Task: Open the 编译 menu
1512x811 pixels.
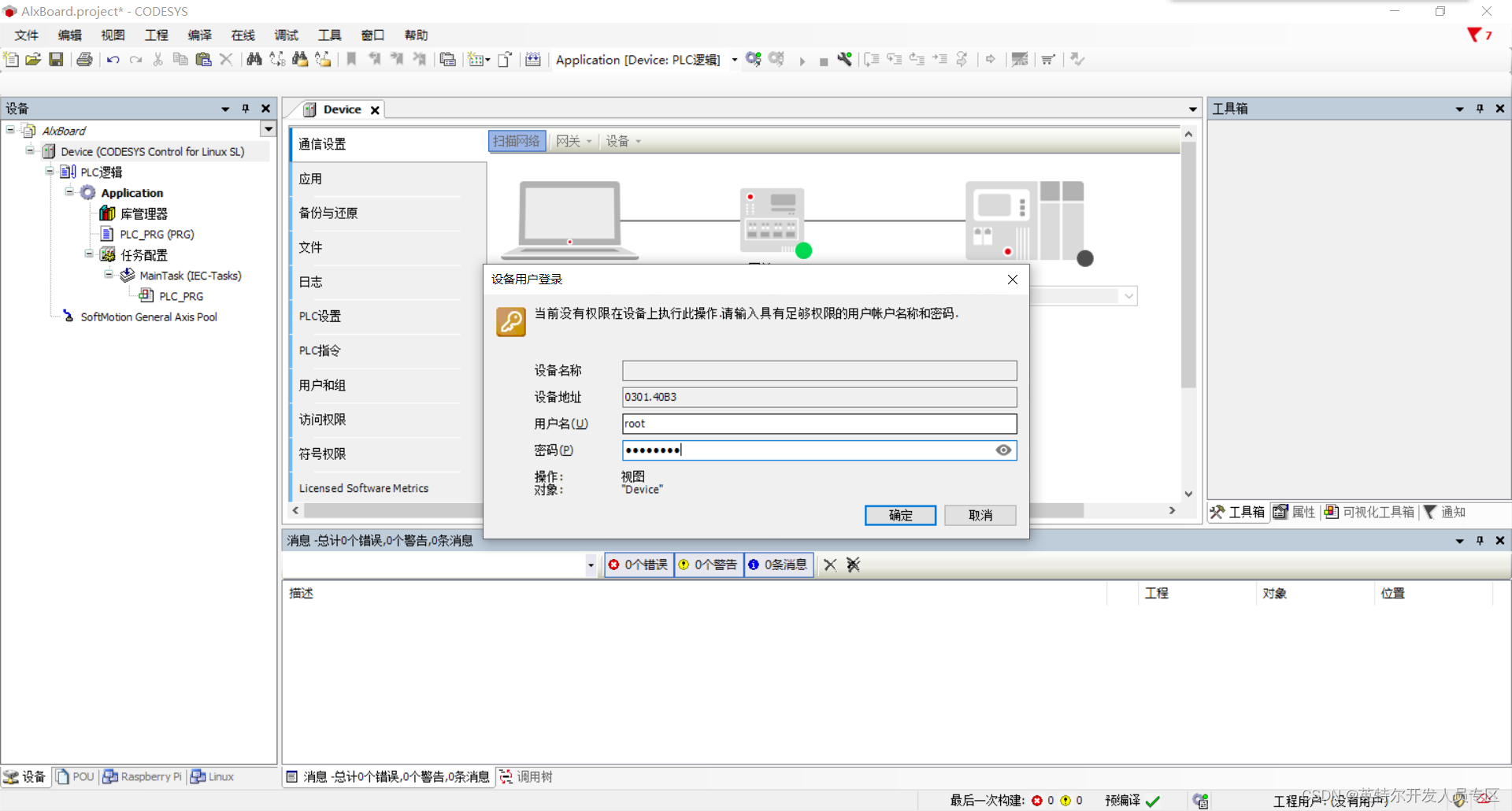Action: pos(199,35)
